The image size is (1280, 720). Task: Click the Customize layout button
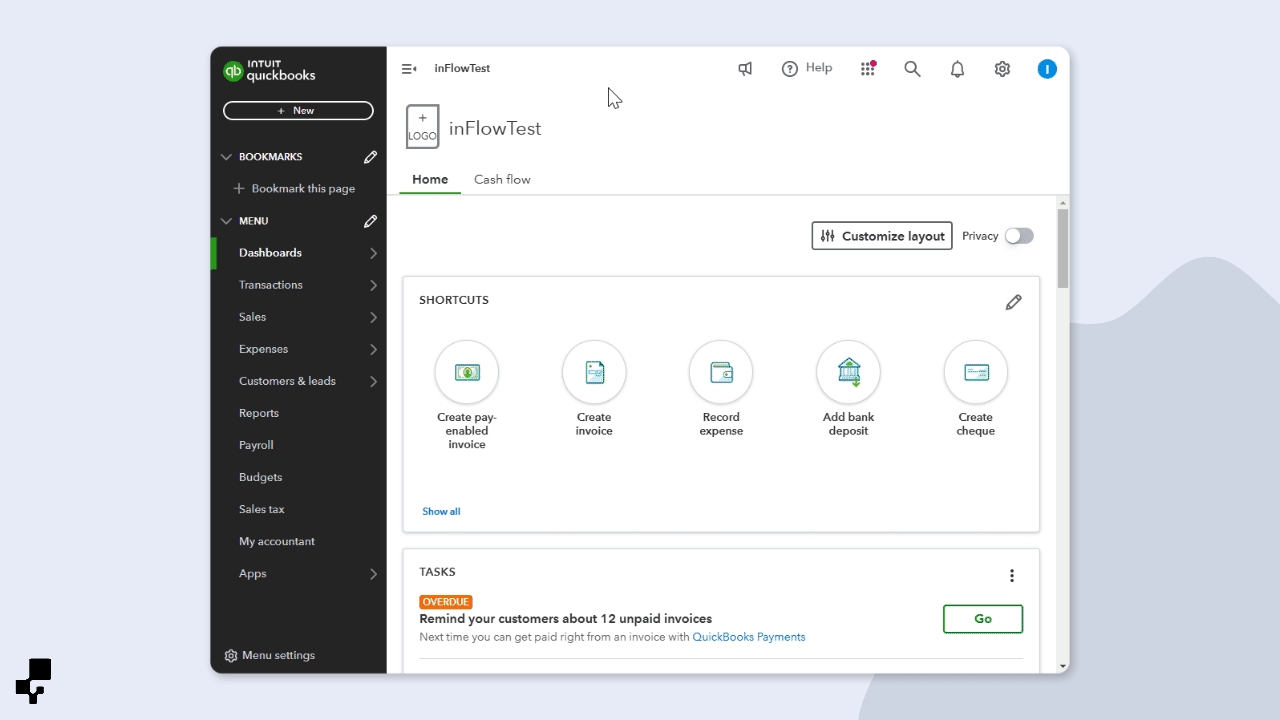tap(882, 236)
